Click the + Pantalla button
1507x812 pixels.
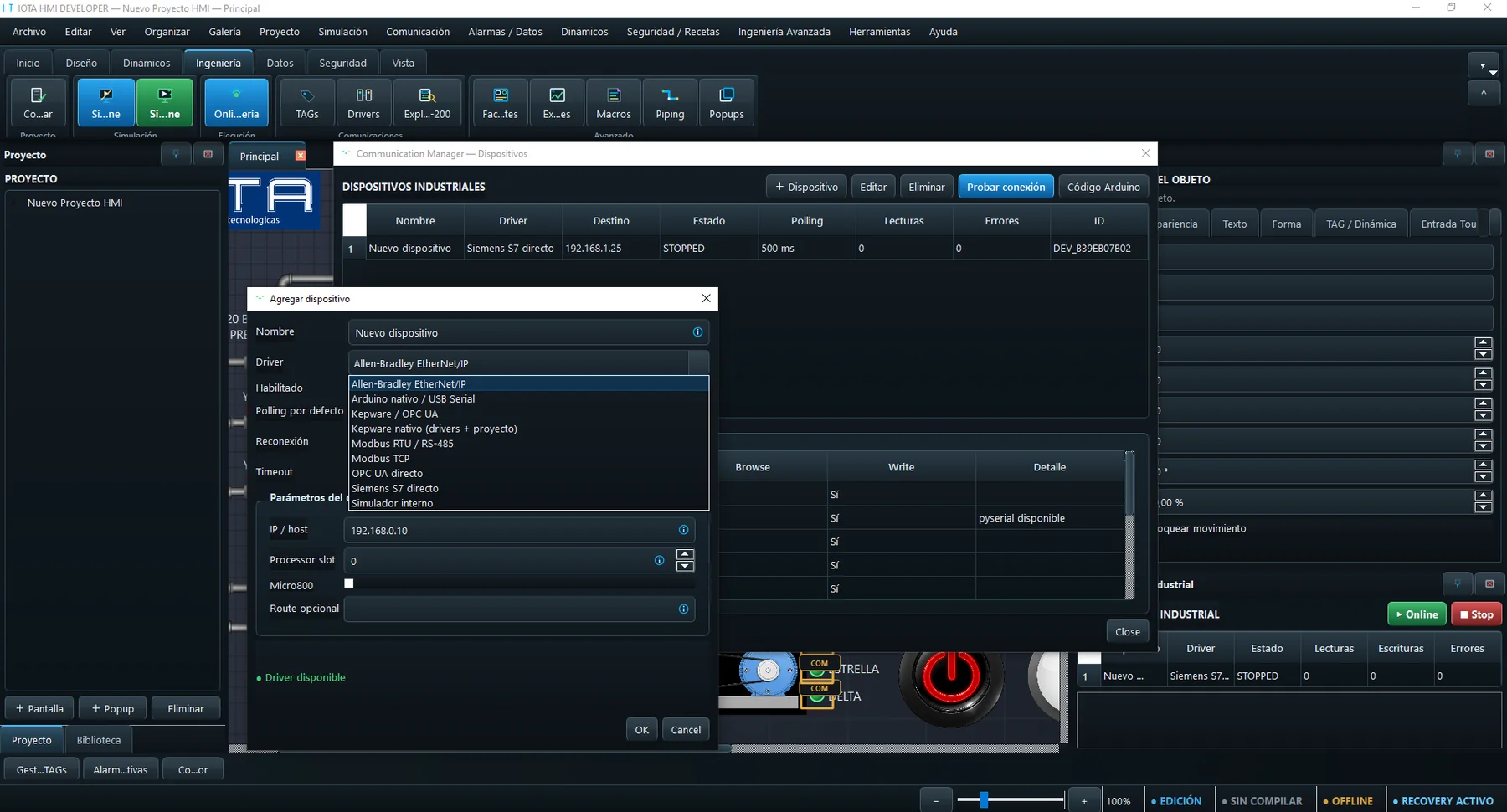[39, 708]
